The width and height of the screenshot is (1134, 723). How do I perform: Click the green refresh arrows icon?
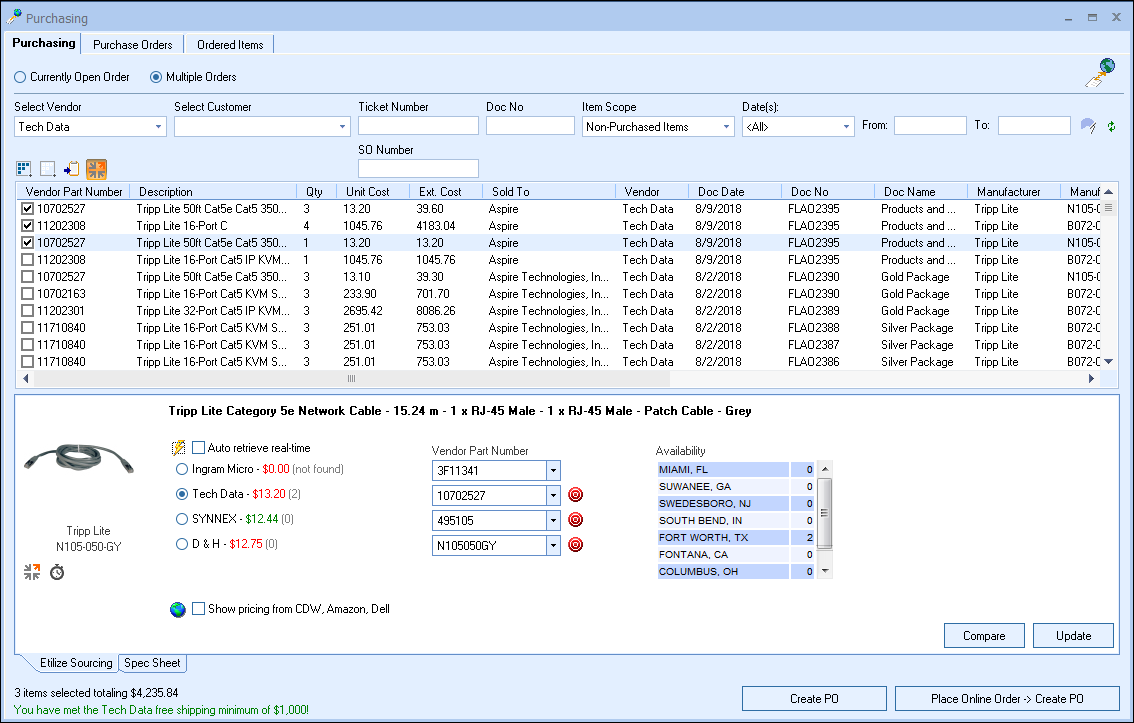pyautogui.click(x=1111, y=127)
